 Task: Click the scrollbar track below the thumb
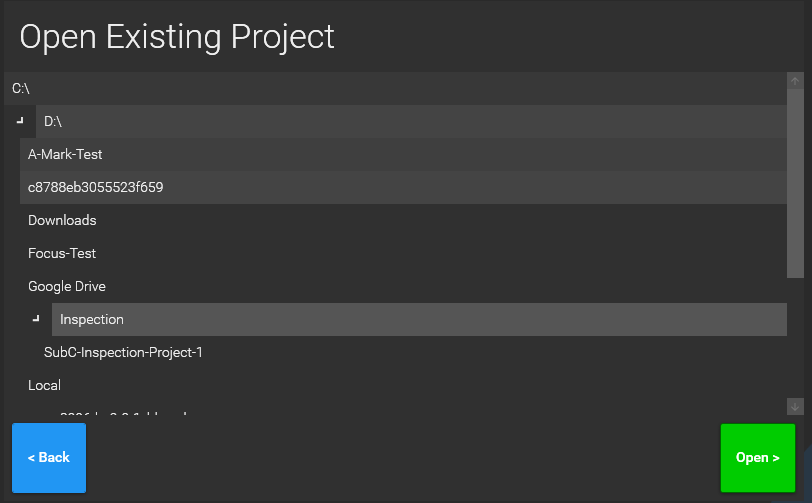coord(795,338)
